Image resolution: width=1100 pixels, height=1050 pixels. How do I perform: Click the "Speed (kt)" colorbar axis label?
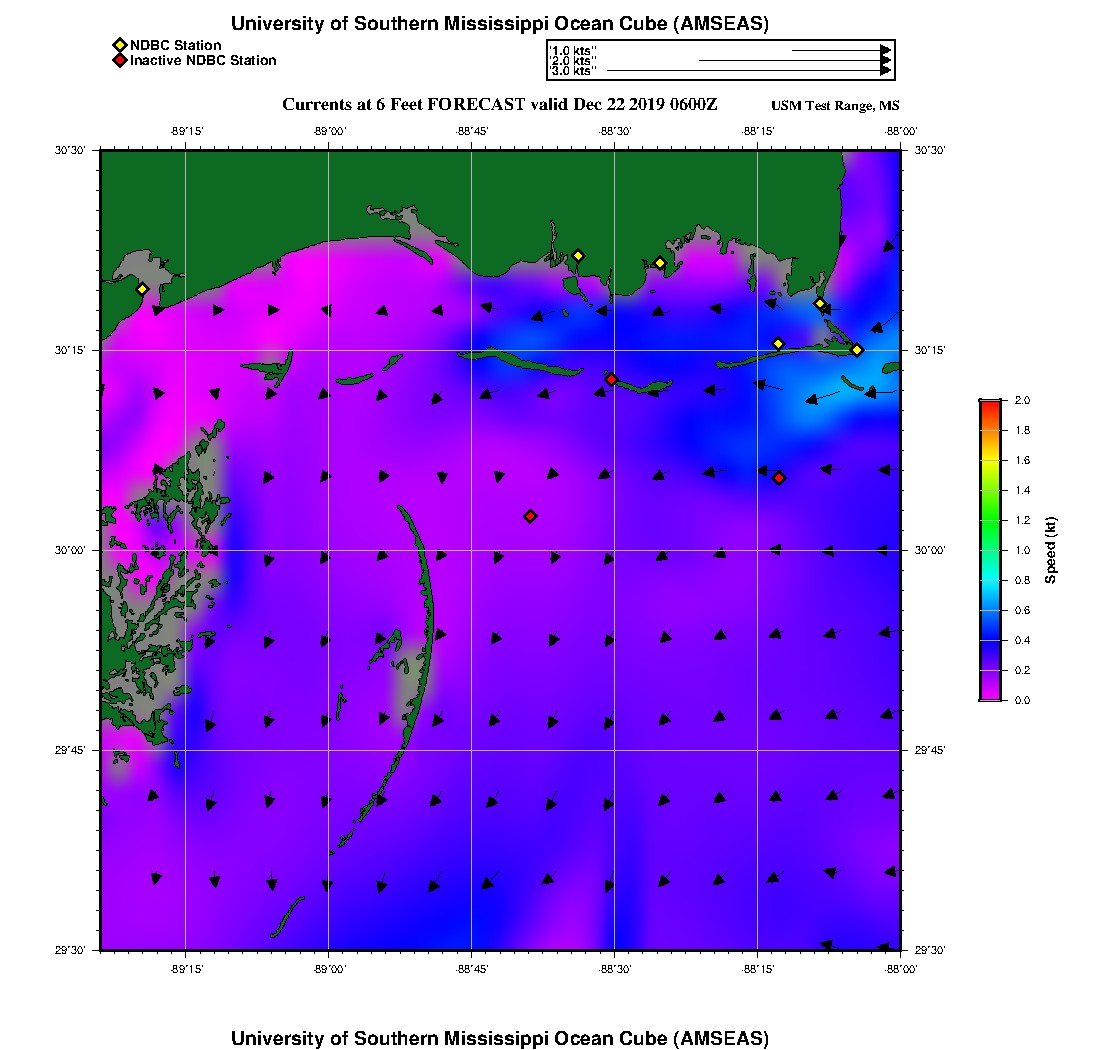(x=1051, y=550)
